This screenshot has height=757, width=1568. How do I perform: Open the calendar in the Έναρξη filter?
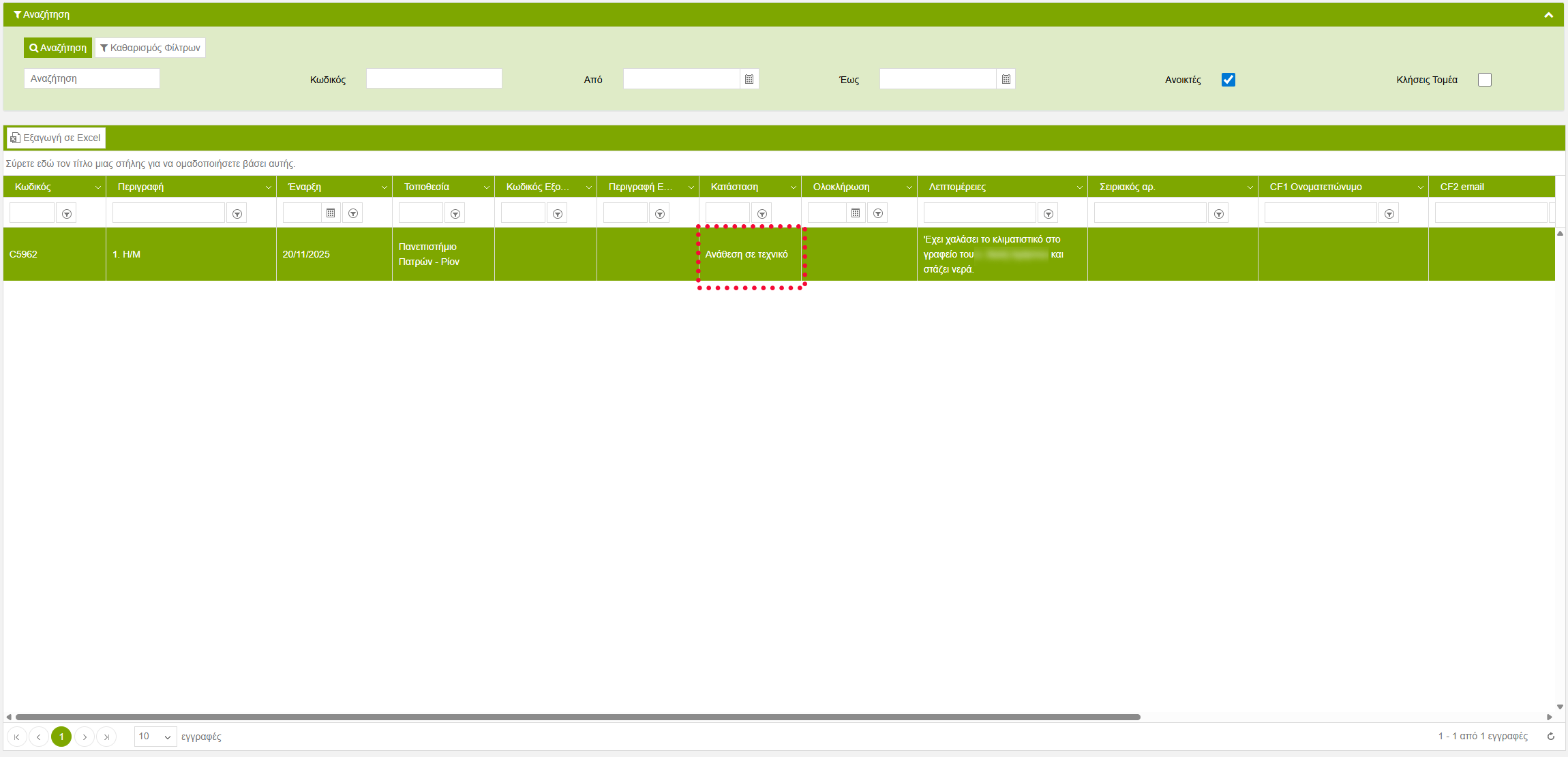click(x=331, y=213)
